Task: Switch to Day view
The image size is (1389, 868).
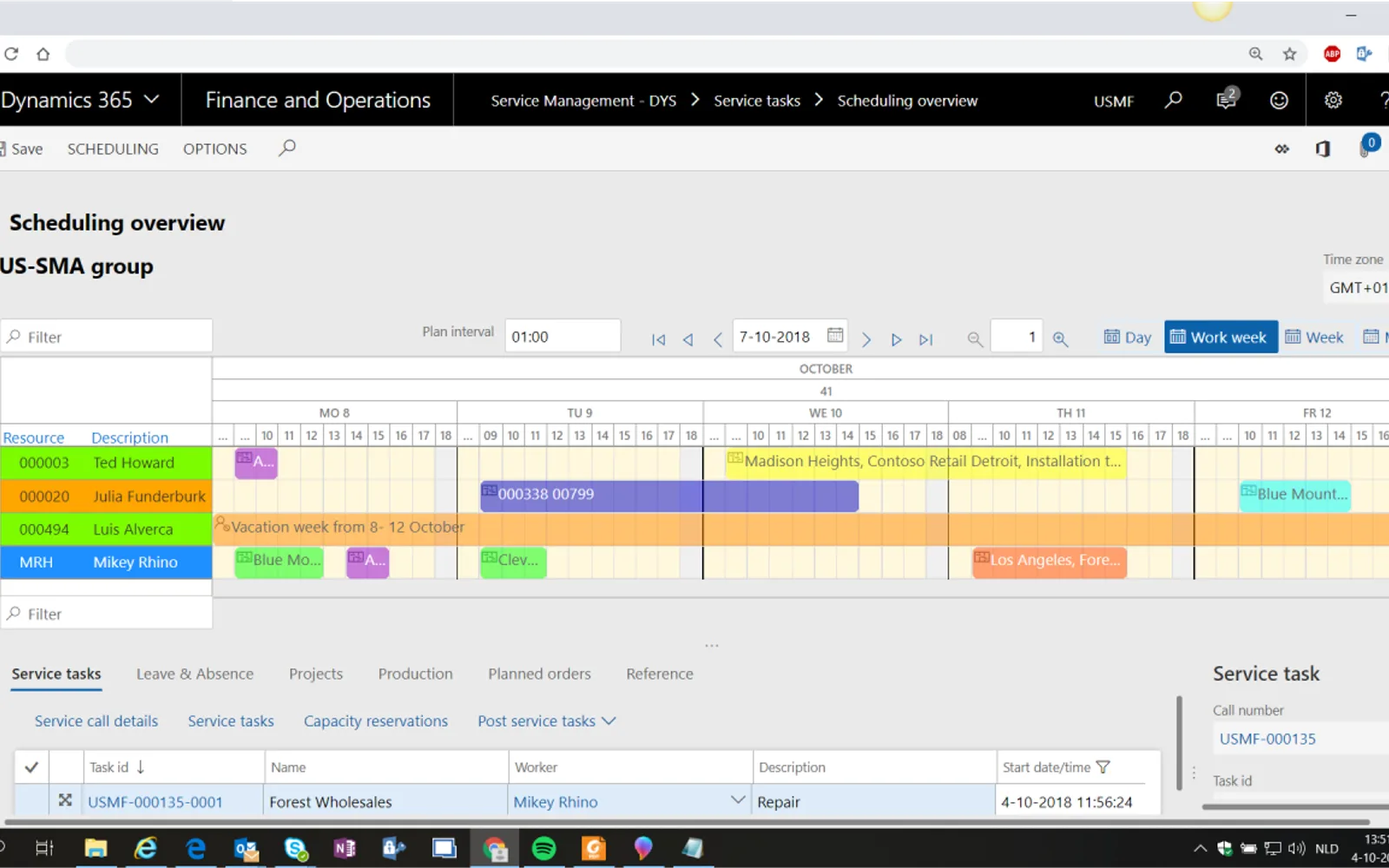Action: pyautogui.click(x=1127, y=337)
